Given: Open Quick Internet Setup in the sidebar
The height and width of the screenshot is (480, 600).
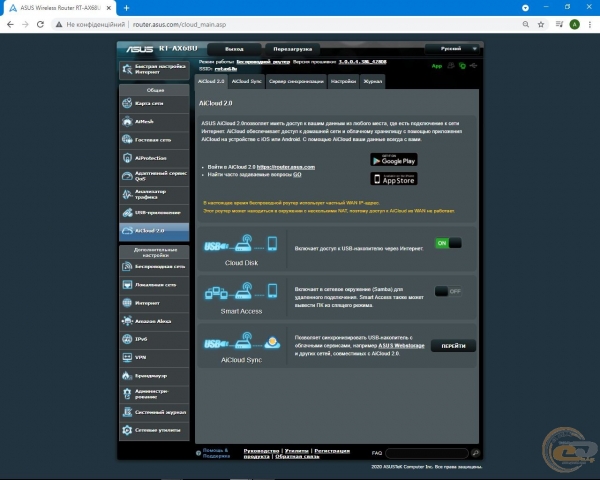Looking at the screenshot, I should (x=154, y=70).
